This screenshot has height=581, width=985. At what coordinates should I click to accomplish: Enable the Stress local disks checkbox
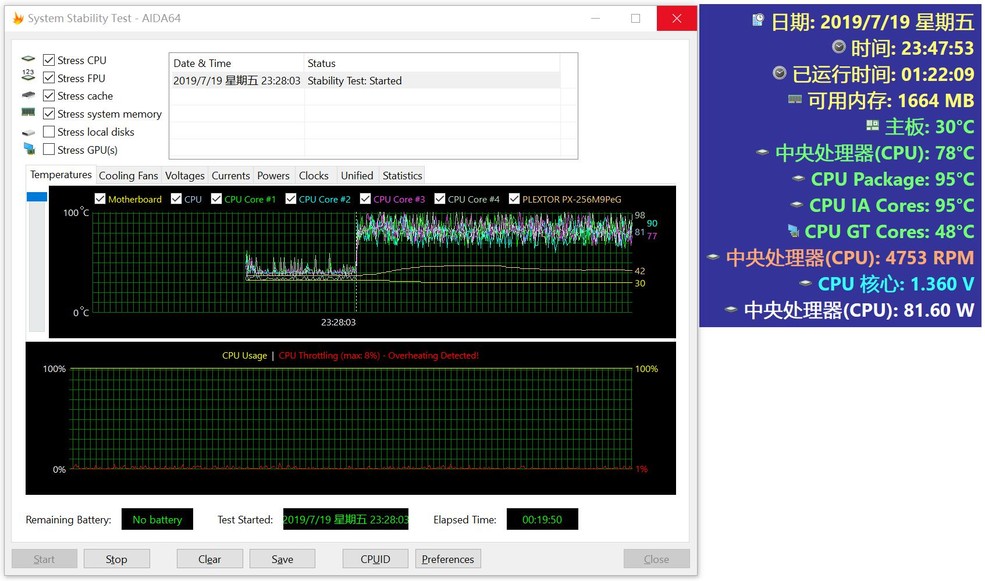click(x=48, y=131)
